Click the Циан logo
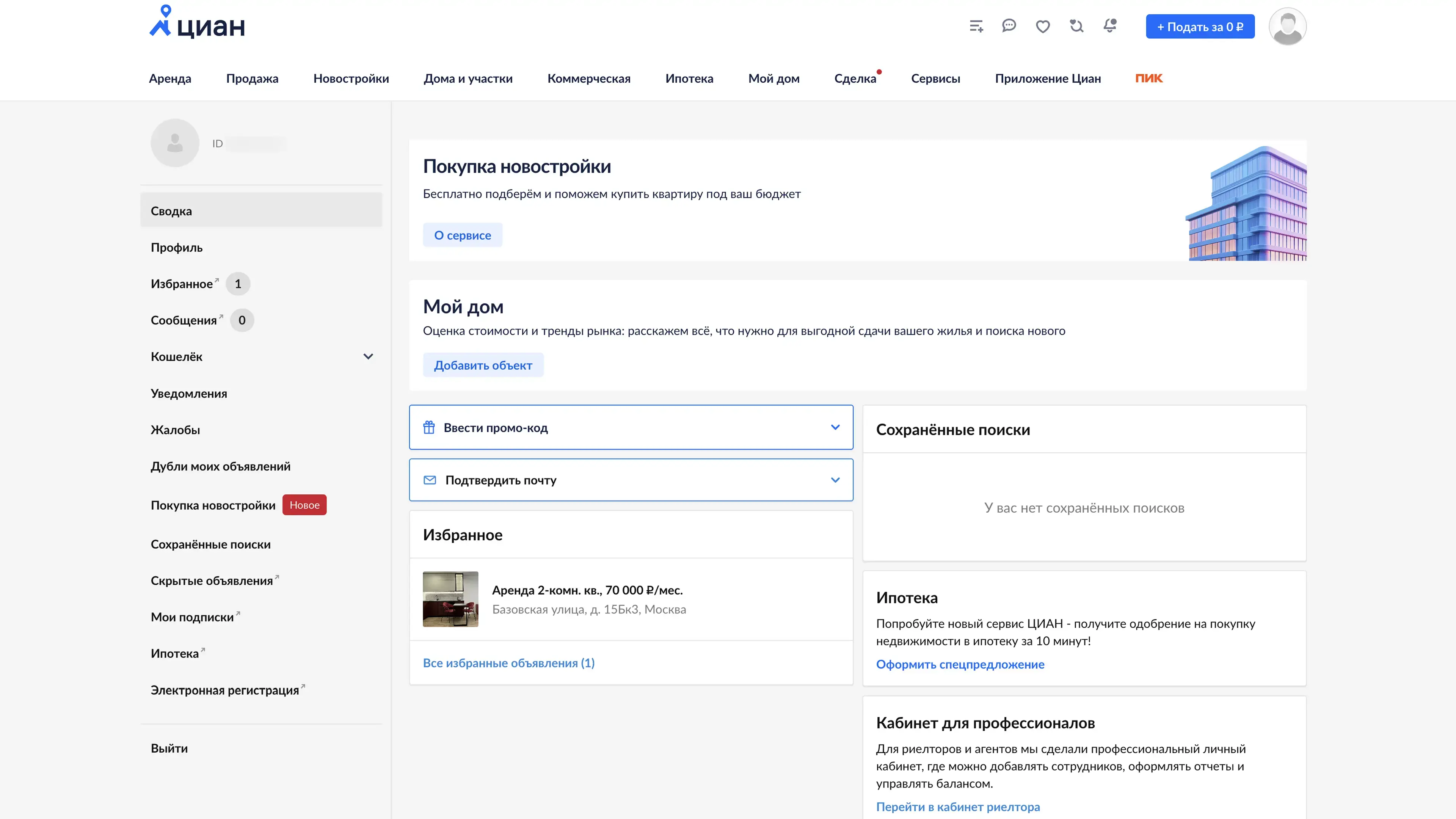This screenshot has width=1456, height=819. 197,23
